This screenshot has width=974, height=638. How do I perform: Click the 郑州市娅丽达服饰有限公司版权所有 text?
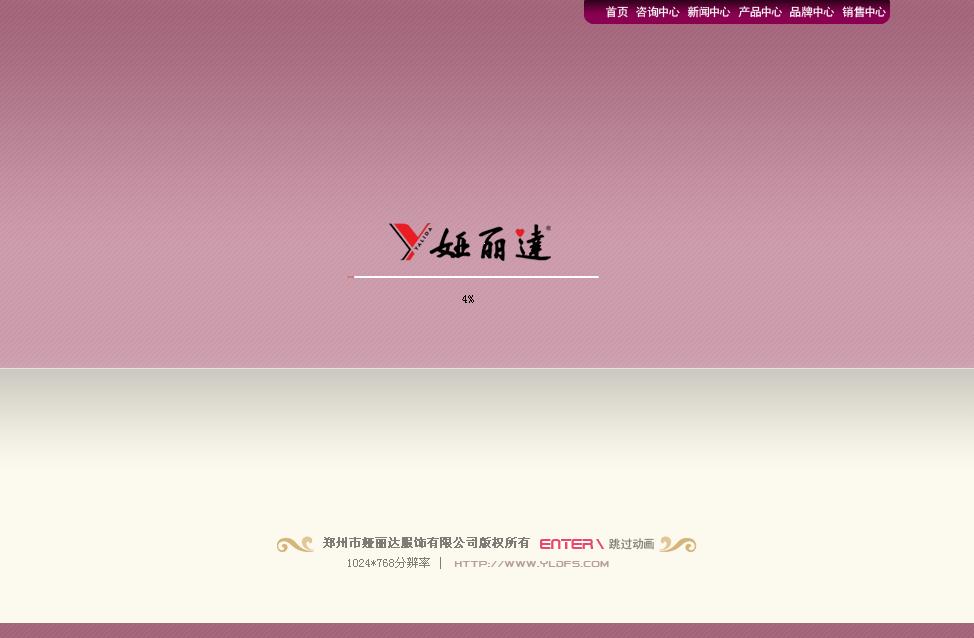426,543
